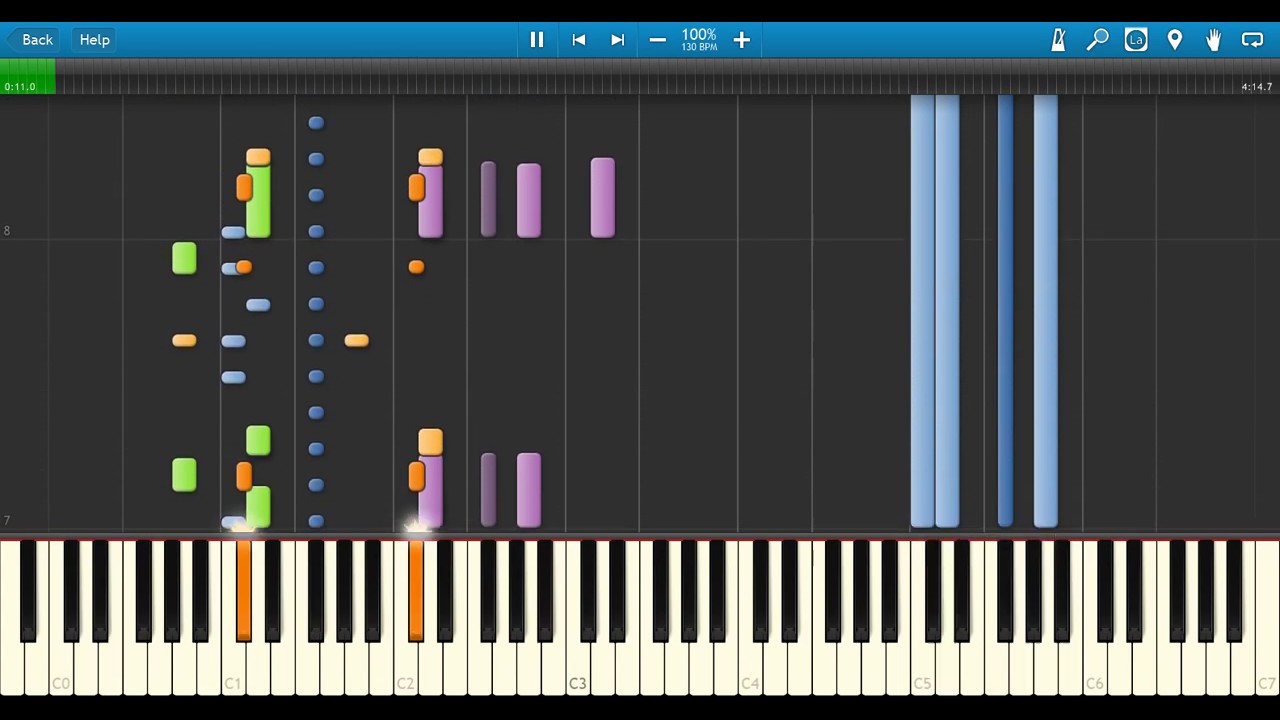Image resolution: width=1280 pixels, height=720 pixels.
Task: Click the total time 4:14.7 label
Action: [1257, 87]
